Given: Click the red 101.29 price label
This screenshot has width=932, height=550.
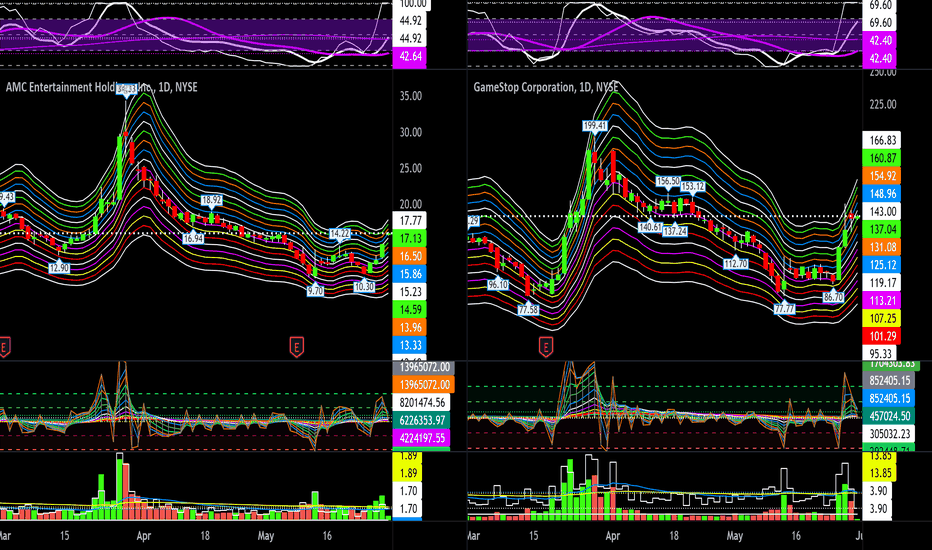Looking at the screenshot, I should (x=882, y=337).
